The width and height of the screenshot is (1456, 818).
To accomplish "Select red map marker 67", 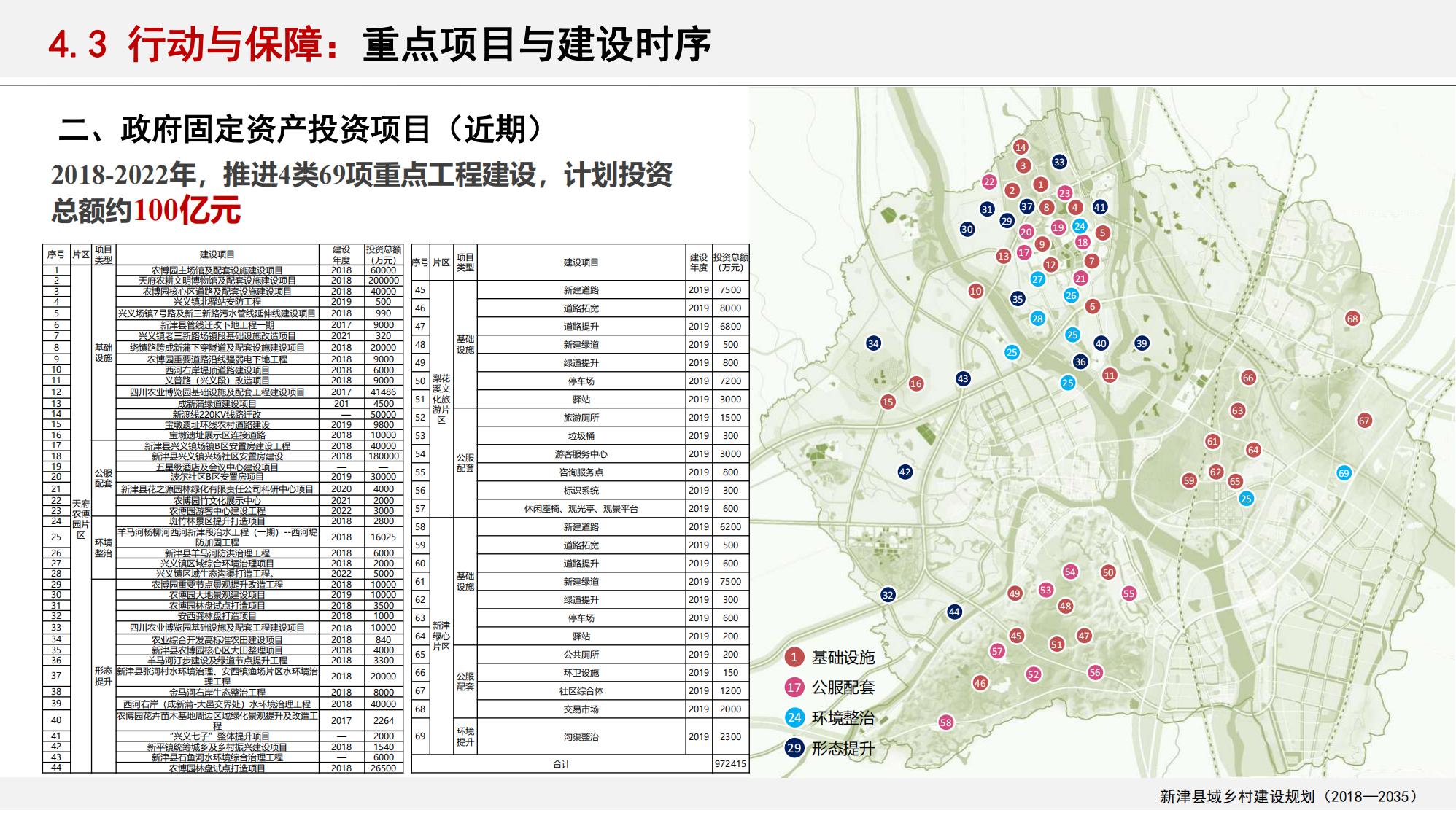I will click(1364, 421).
